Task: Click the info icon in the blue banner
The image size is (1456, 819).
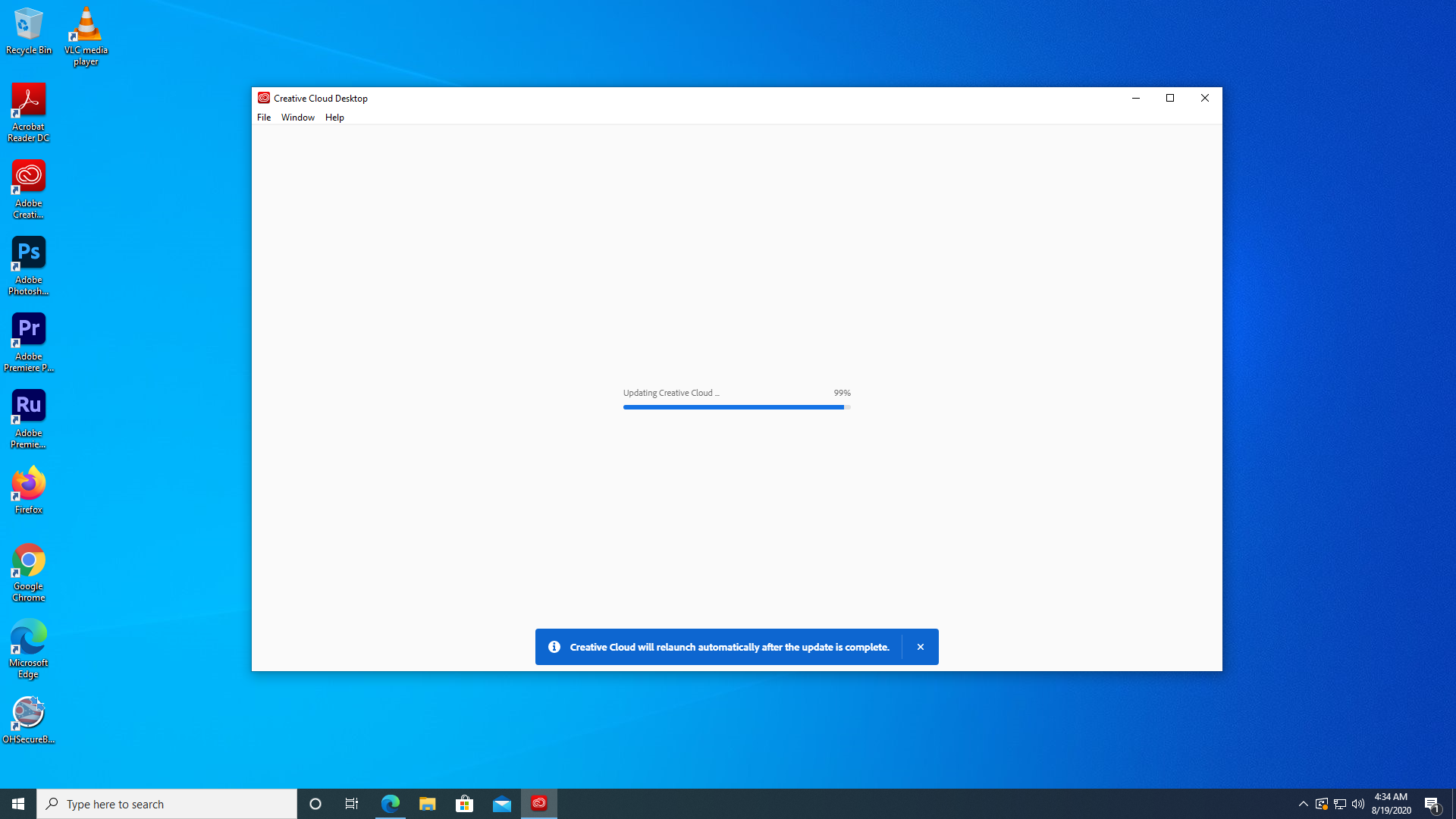Action: pyautogui.click(x=554, y=647)
